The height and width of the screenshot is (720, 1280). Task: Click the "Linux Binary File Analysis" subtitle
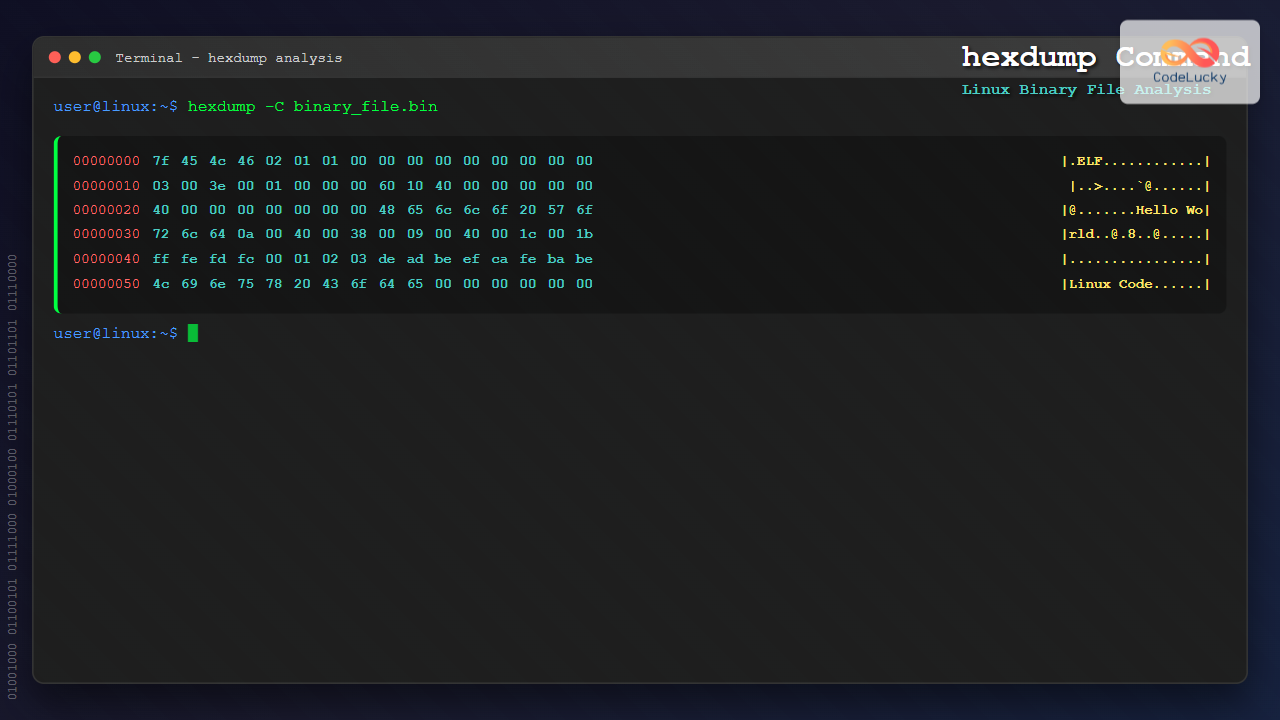tap(1086, 90)
